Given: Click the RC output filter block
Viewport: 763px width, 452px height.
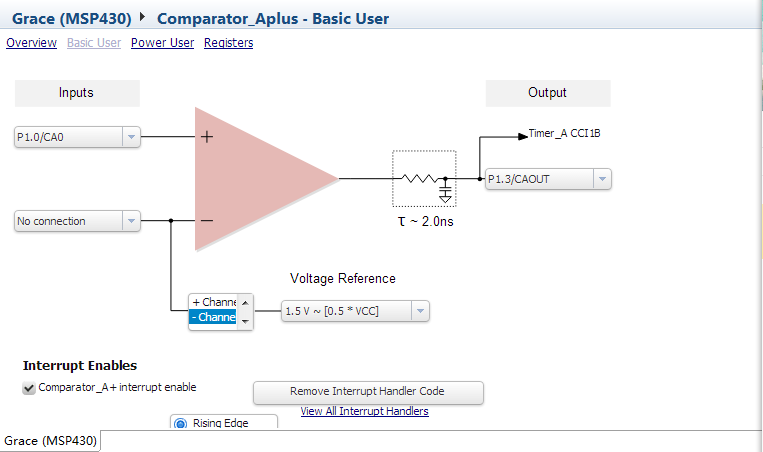Looking at the screenshot, I should click(x=424, y=179).
